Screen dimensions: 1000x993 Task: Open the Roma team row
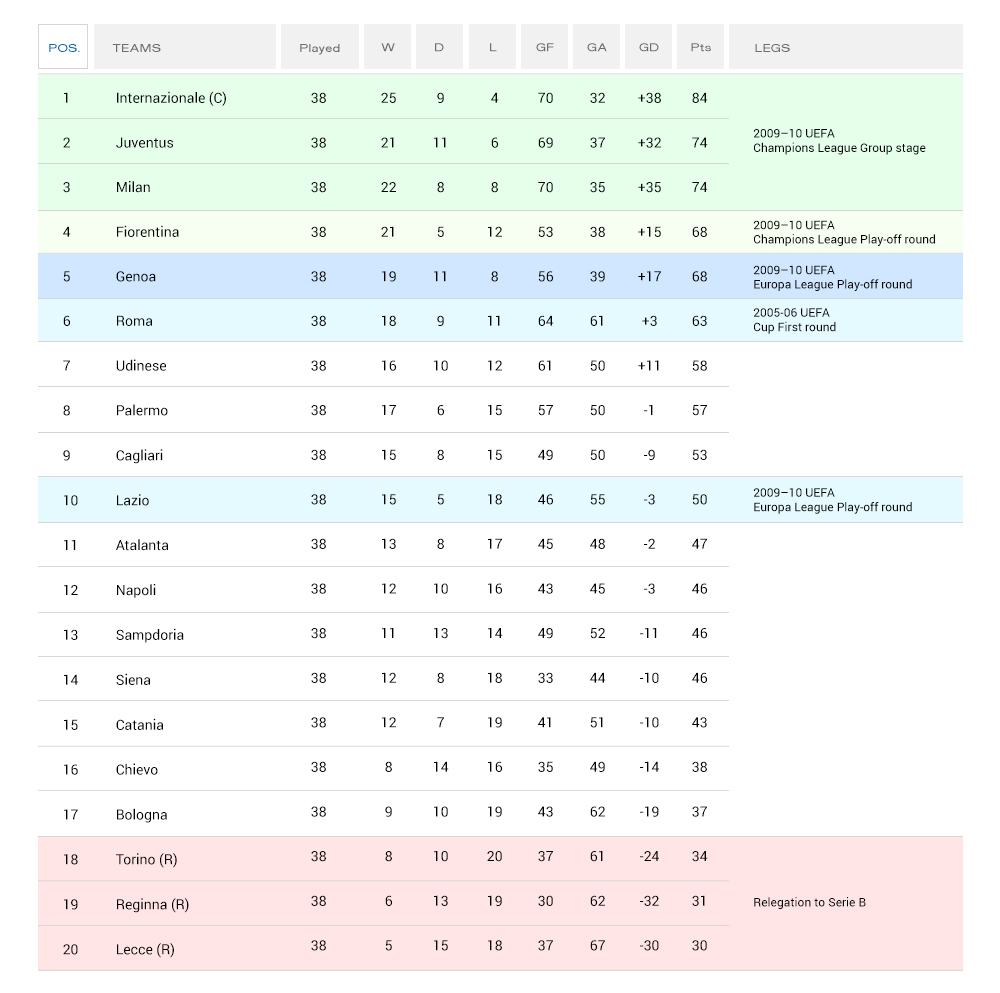pyautogui.click(x=134, y=321)
